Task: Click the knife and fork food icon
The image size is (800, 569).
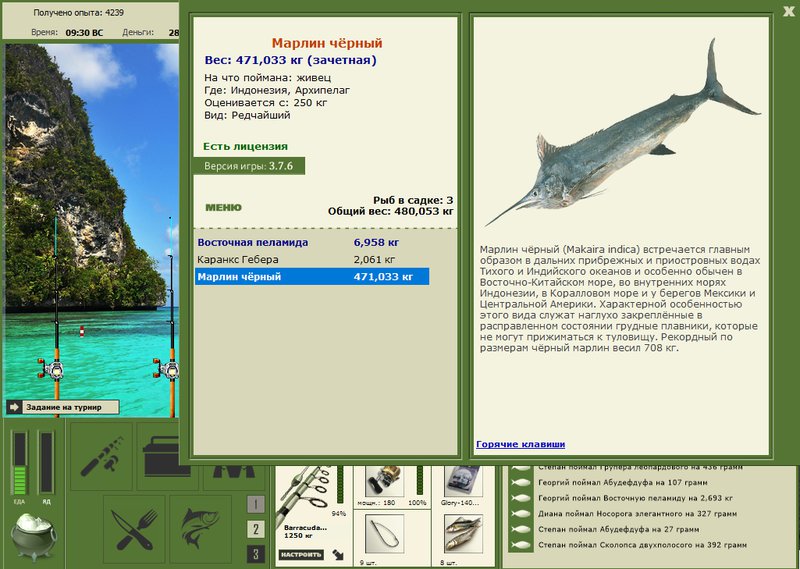Action: point(134,529)
